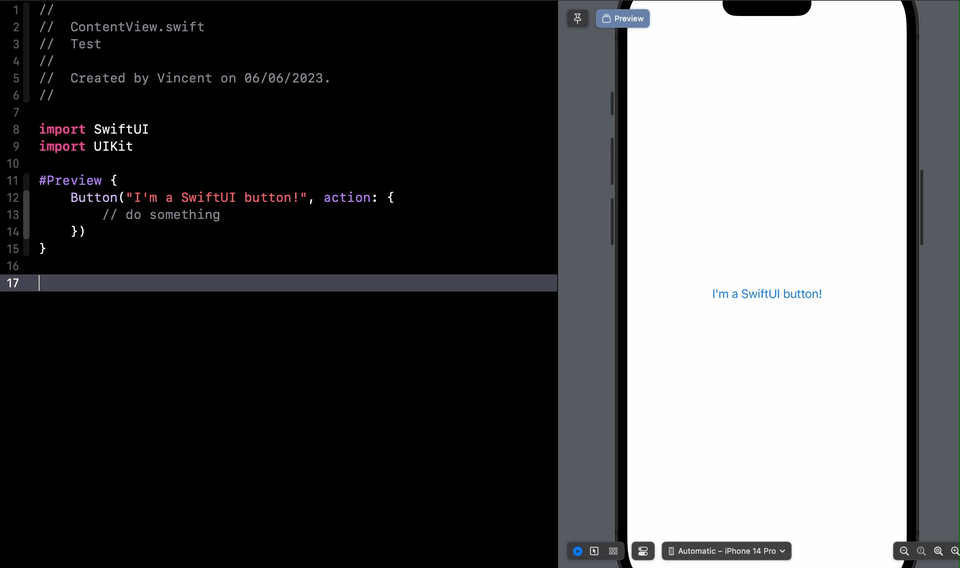Screen dimensions: 960x568
Task: Enable Live preview mode (play icon)
Action: point(577,551)
